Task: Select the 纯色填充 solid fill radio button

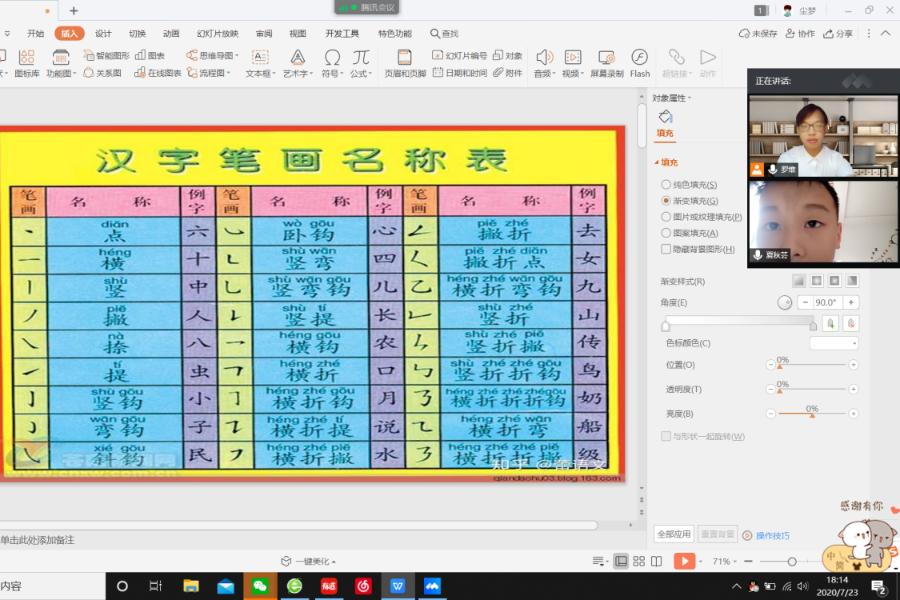Action: [x=692, y=186]
